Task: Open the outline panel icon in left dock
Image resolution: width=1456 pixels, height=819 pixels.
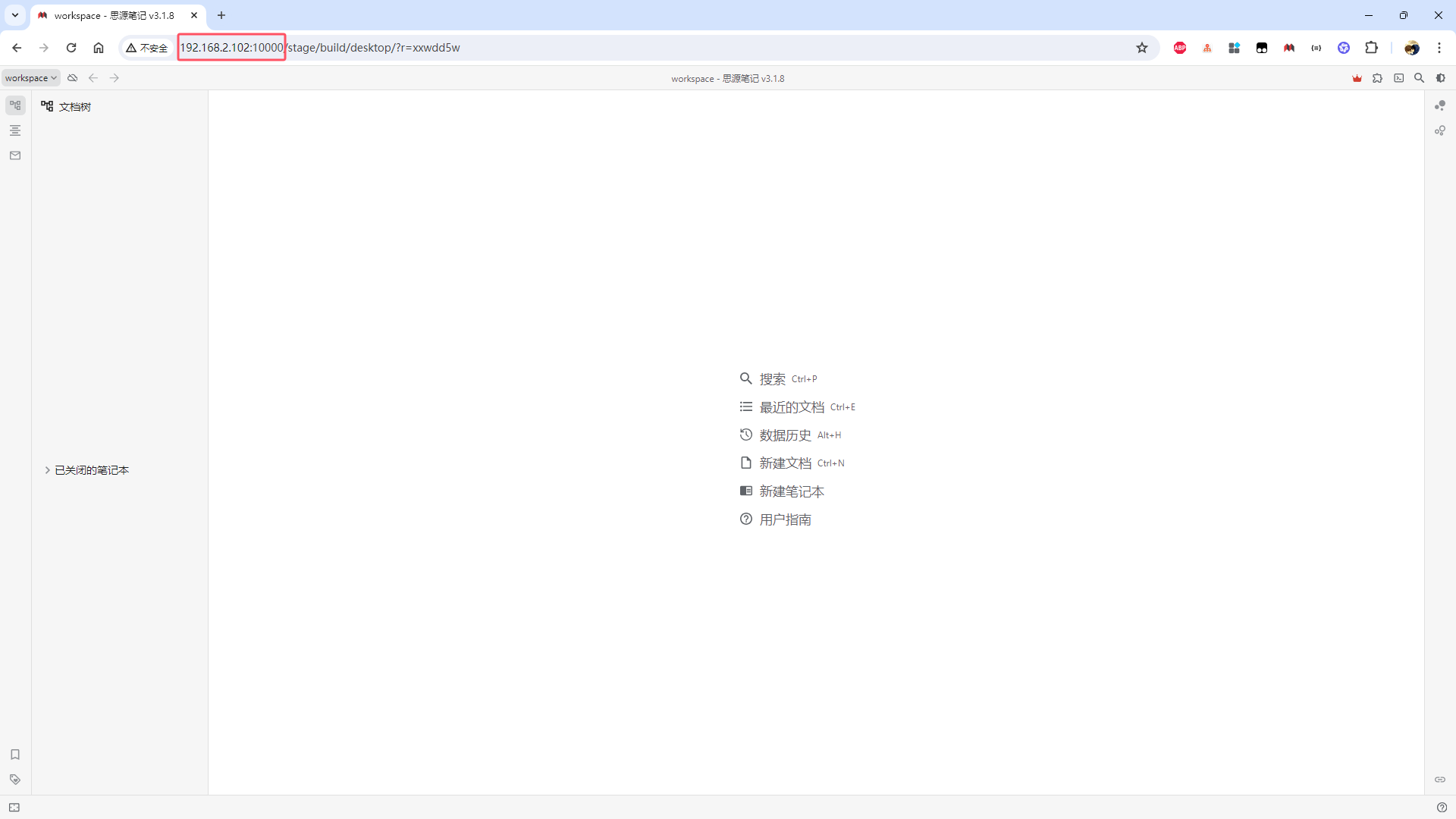Action: 15,130
